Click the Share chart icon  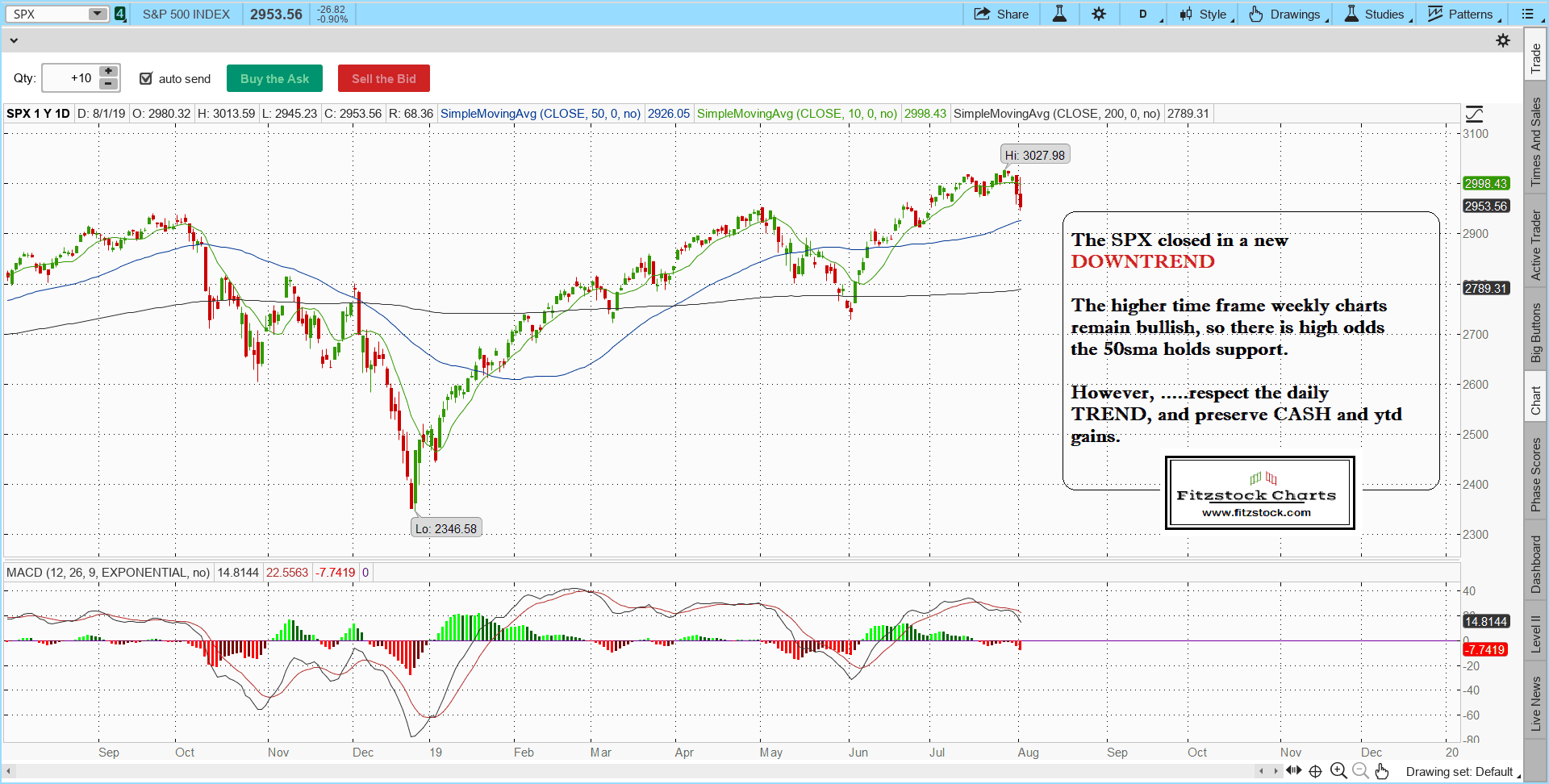1000,15
